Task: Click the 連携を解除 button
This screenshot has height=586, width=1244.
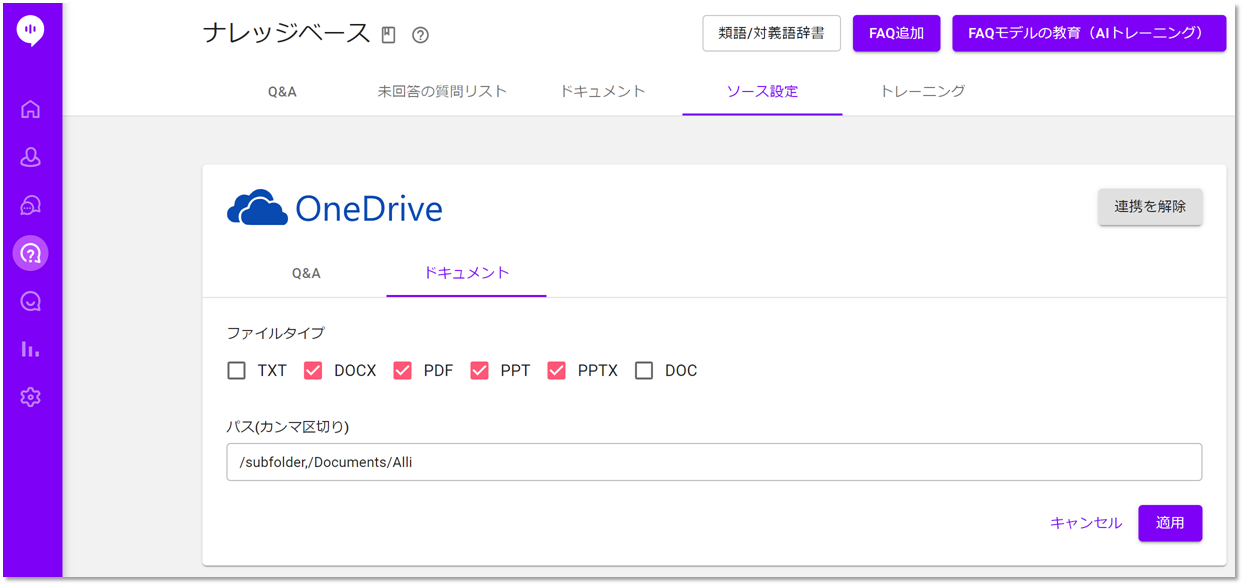Action: pos(1150,207)
